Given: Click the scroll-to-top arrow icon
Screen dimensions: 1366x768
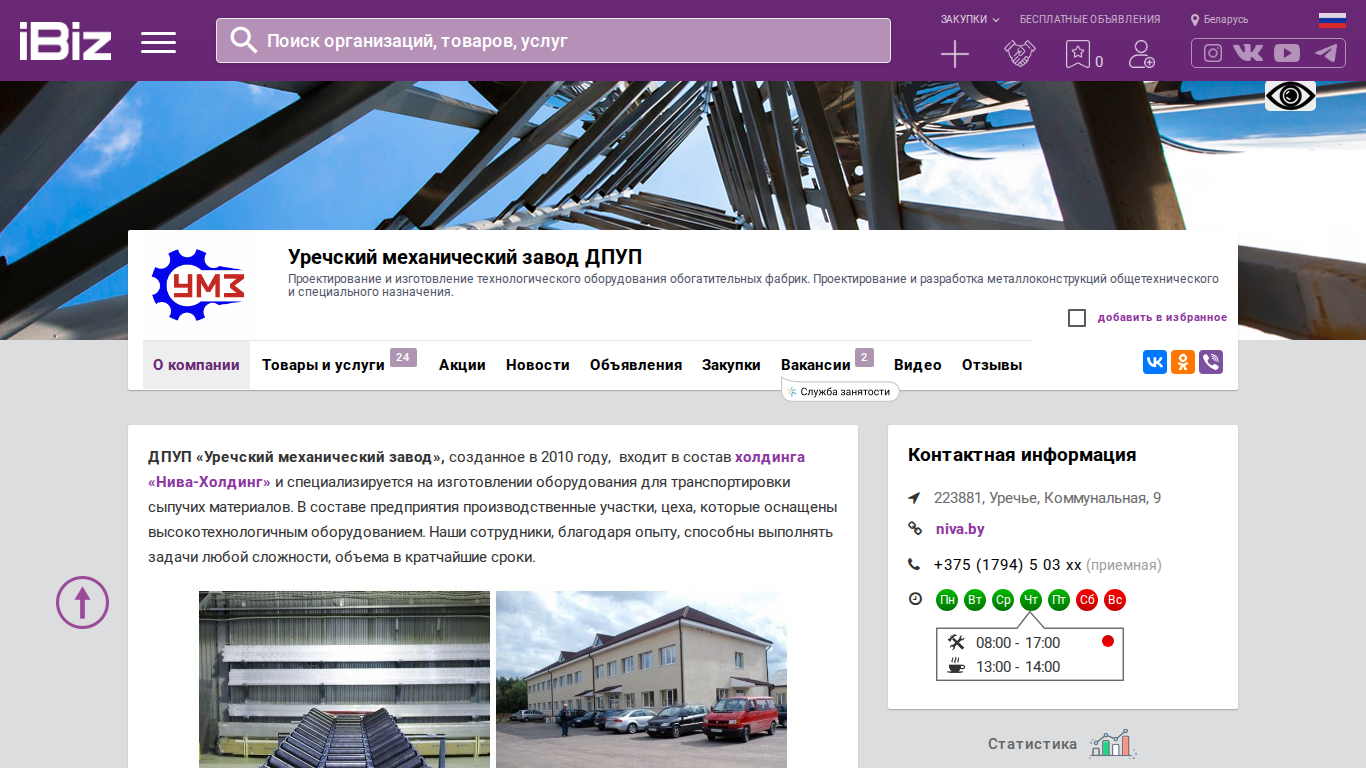Looking at the screenshot, I should point(82,602).
